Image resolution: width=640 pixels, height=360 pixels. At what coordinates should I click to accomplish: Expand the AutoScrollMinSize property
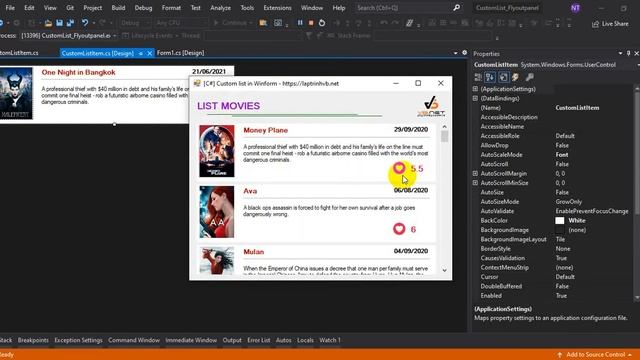point(475,182)
